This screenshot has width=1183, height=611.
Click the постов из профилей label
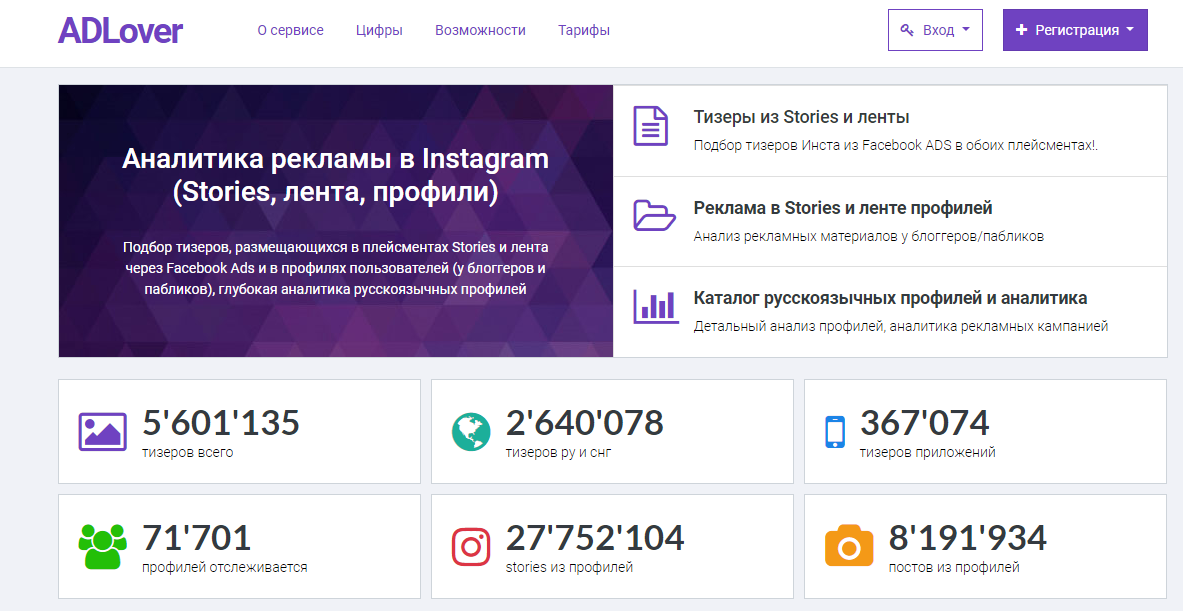954,567
